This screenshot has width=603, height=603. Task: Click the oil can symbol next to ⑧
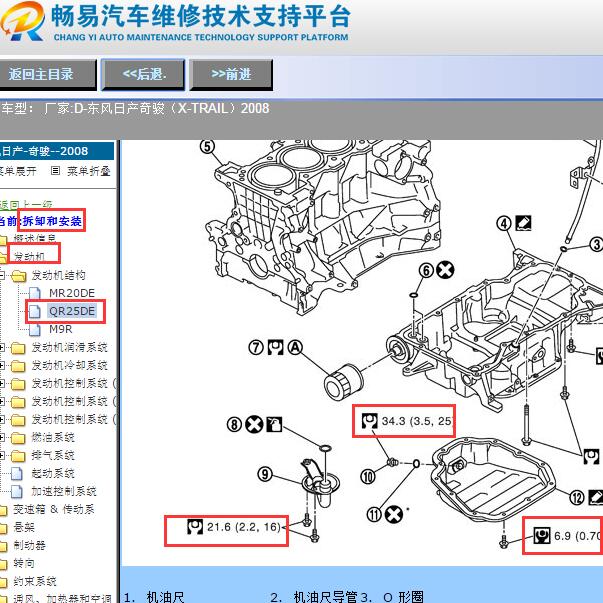(x=274, y=424)
